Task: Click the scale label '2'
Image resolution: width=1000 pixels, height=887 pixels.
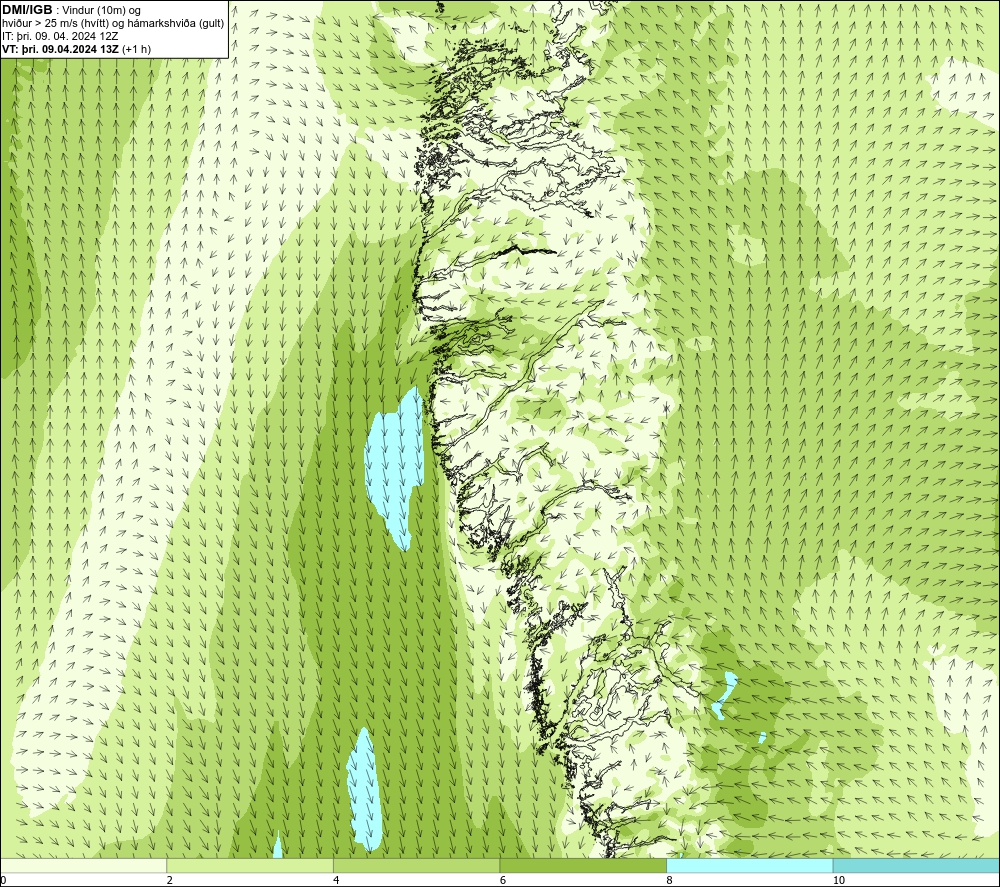Action: (x=170, y=880)
